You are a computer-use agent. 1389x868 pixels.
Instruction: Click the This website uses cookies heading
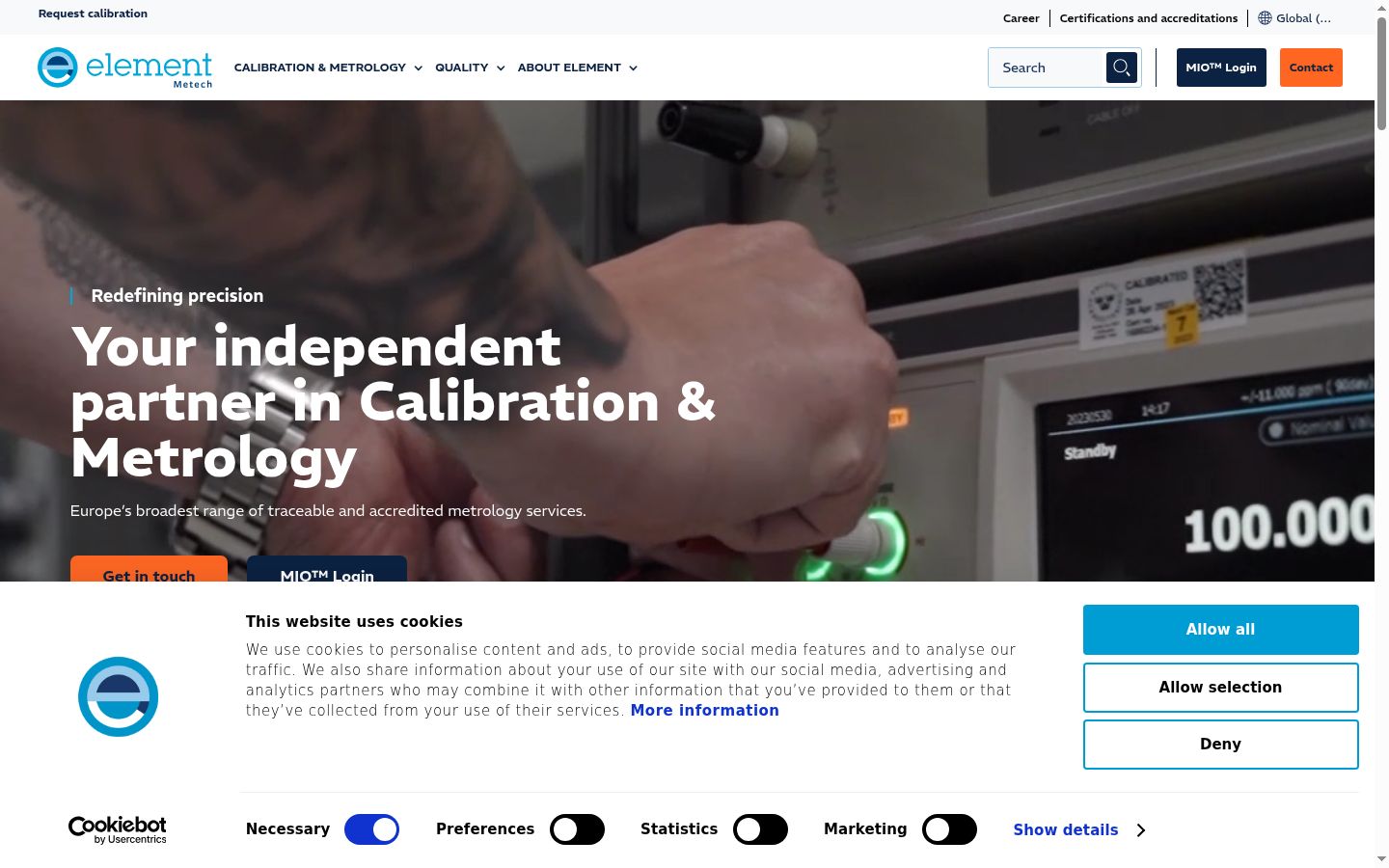pyautogui.click(x=354, y=622)
